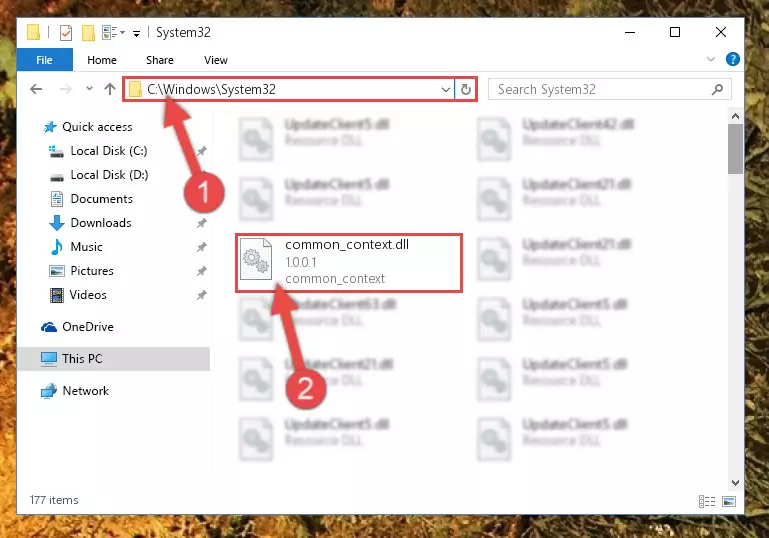Click the pin icon beside Music
Image resolution: width=769 pixels, height=538 pixels.
tap(202, 248)
